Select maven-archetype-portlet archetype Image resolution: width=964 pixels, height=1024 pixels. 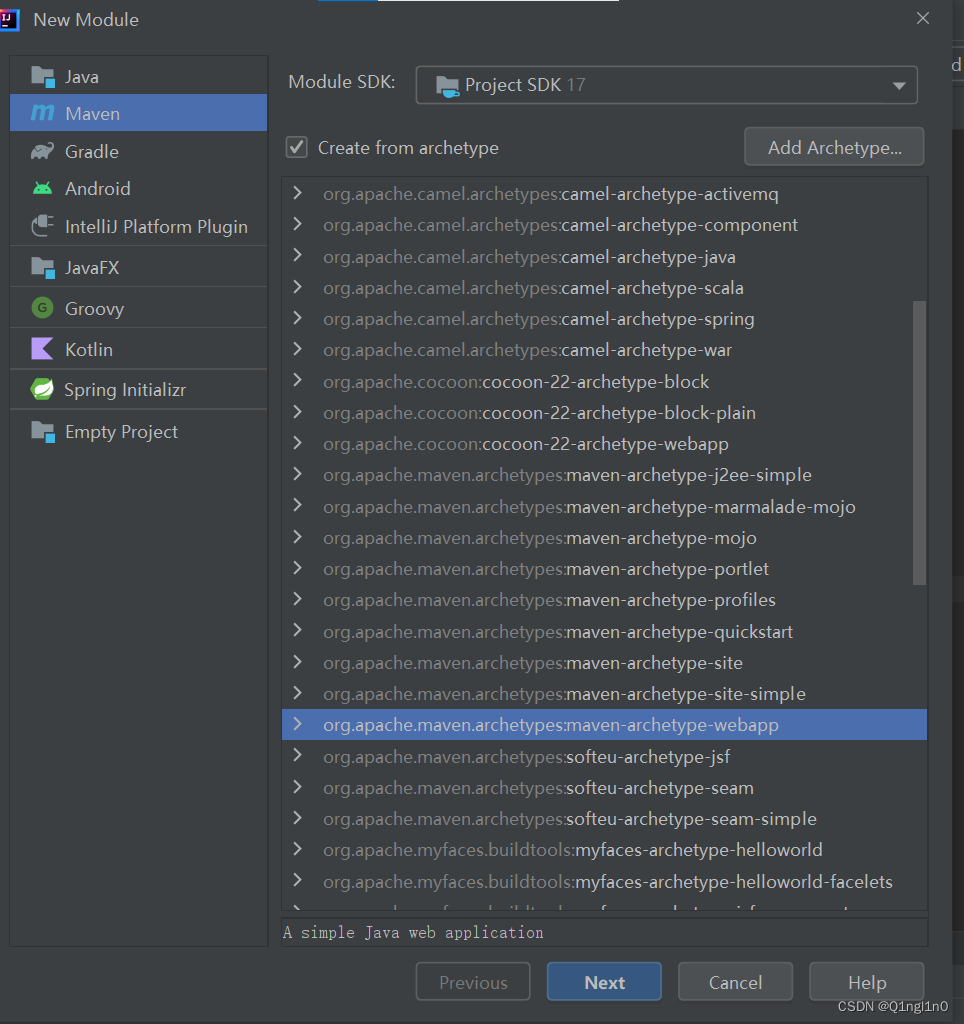(604, 569)
